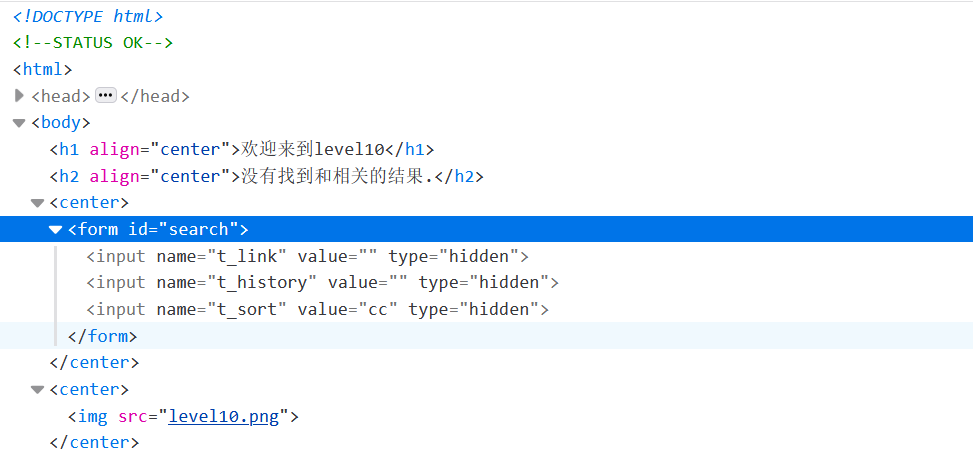Select the first closing center tag
Viewport: 973px width, 449px height.
pyautogui.click(x=94, y=363)
